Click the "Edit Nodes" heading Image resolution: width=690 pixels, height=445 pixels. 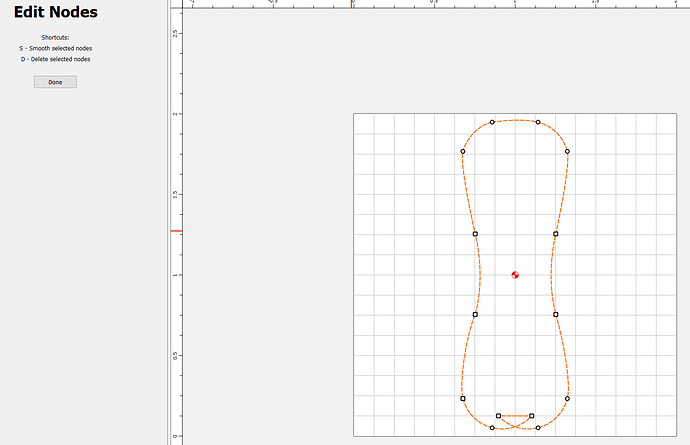(55, 12)
